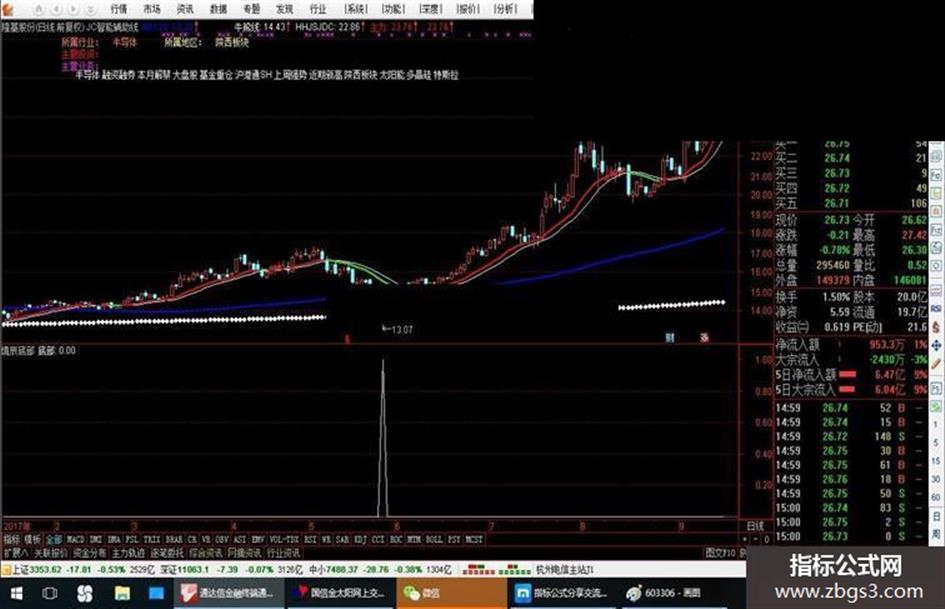This screenshot has width=945, height=609.
Task: Click the RSI icon in right toolbar
Action: tap(937, 308)
